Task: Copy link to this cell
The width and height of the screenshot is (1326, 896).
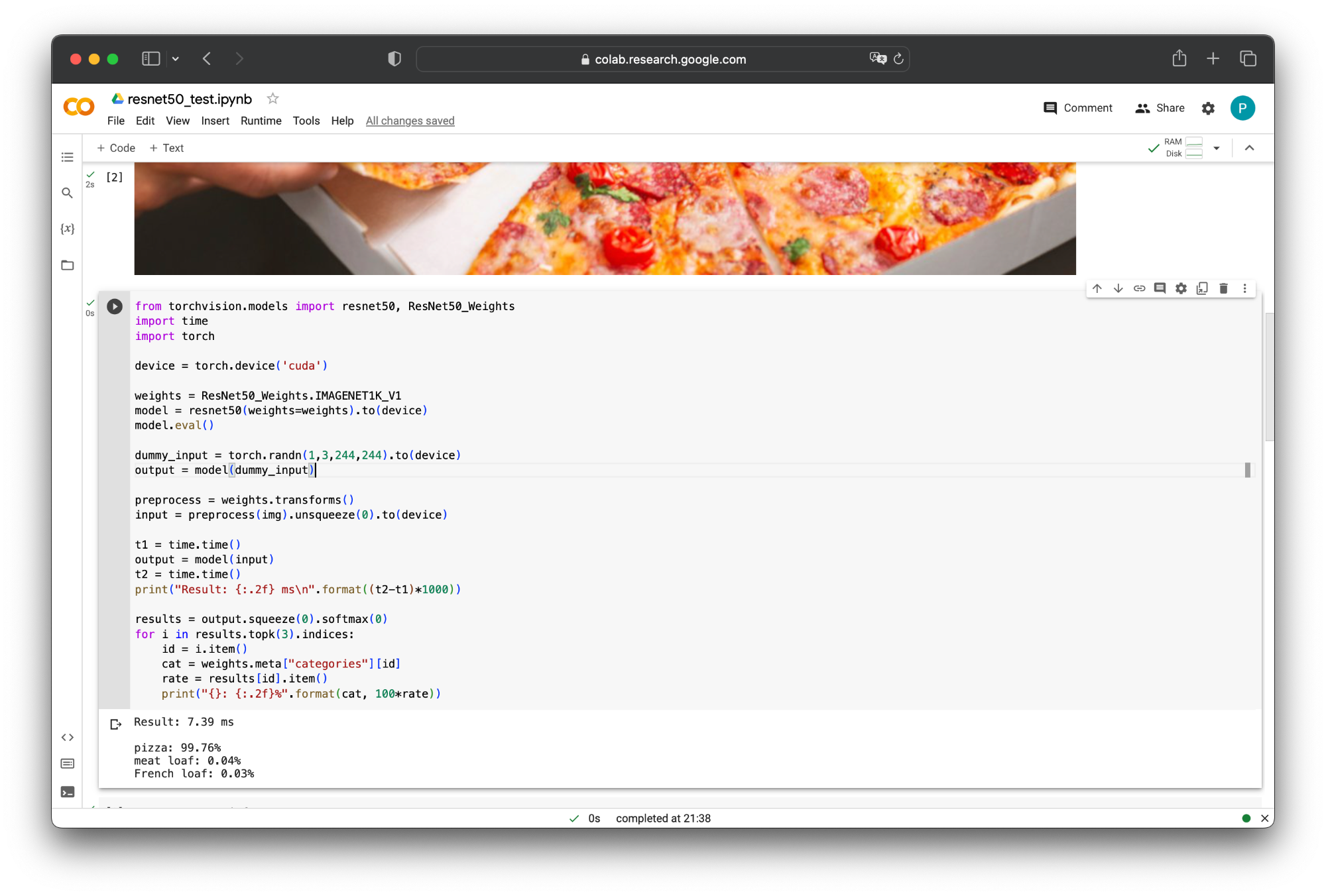Action: (x=1139, y=288)
